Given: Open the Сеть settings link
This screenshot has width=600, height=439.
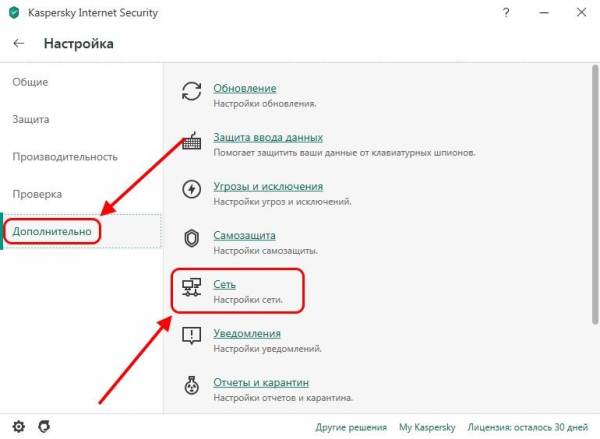Looking at the screenshot, I should (x=224, y=284).
